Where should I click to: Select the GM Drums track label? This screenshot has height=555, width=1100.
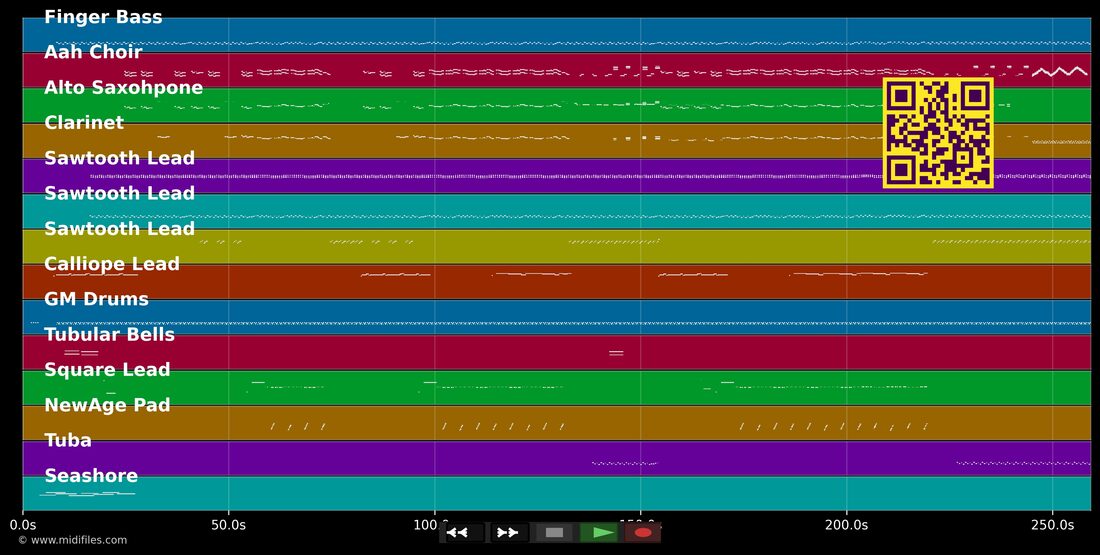97,299
